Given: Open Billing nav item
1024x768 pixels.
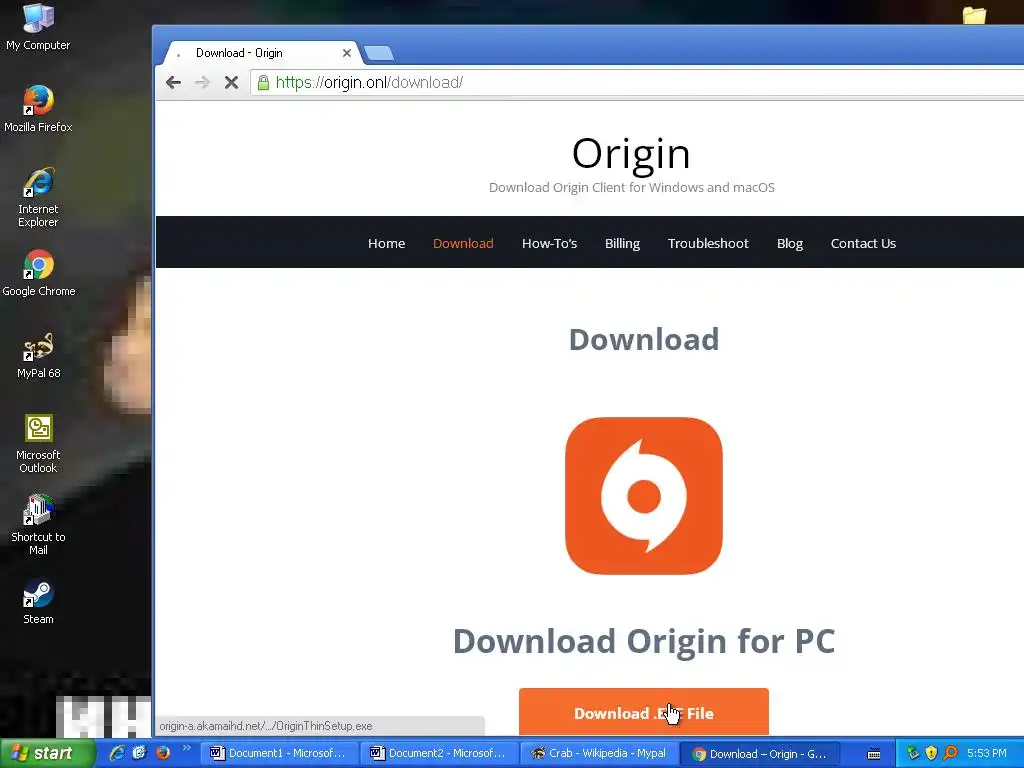Looking at the screenshot, I should 622,244.
